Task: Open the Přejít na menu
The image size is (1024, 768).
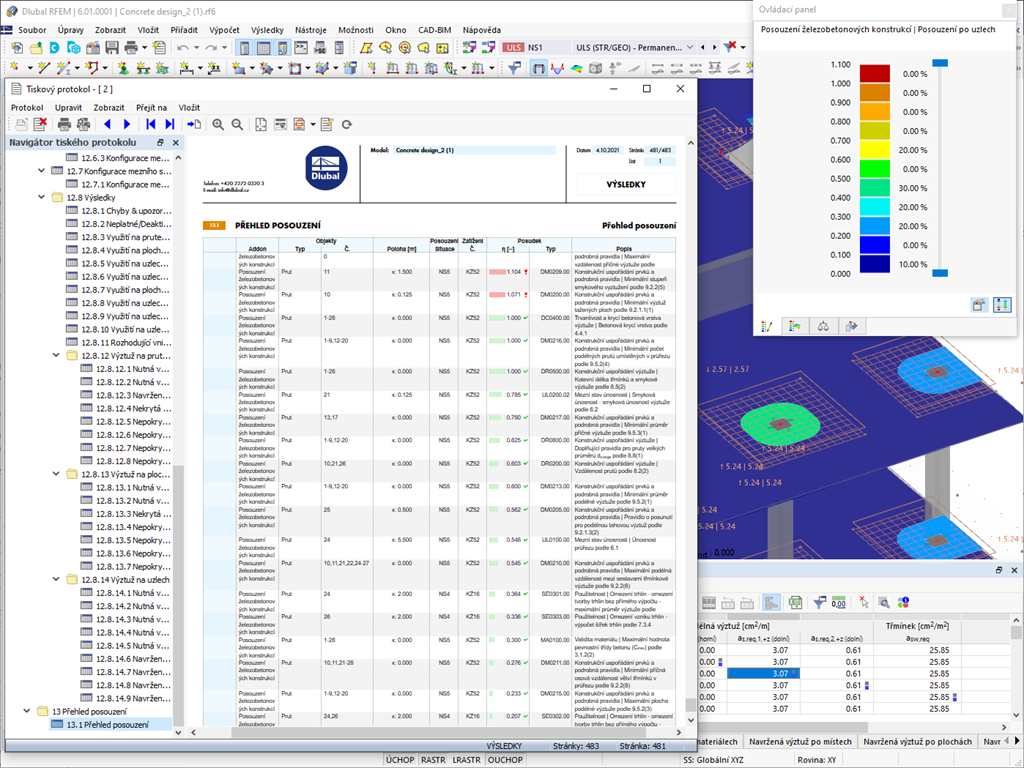Action: (152, 108)
